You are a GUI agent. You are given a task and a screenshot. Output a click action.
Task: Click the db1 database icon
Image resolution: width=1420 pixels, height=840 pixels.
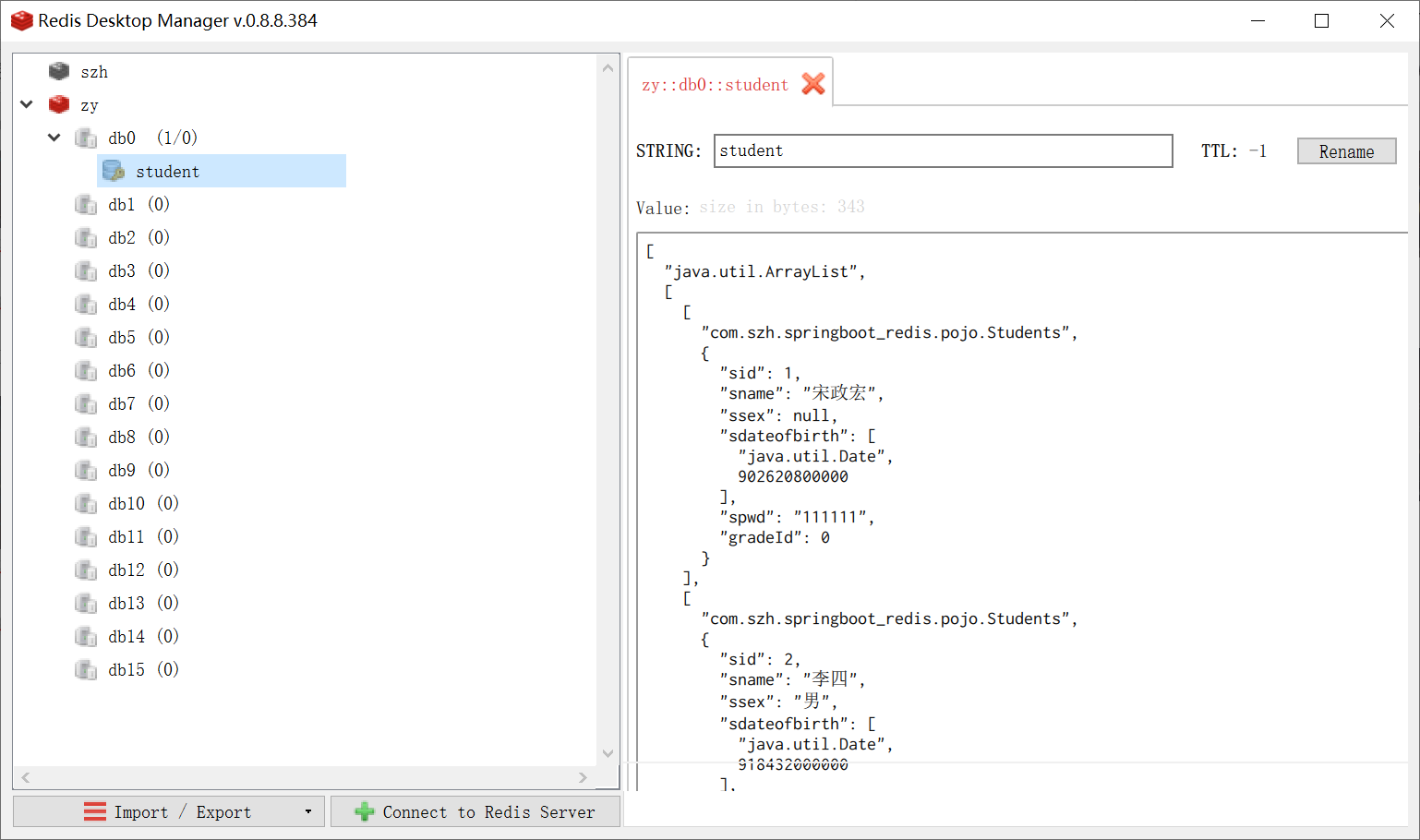tap(86, 204)
